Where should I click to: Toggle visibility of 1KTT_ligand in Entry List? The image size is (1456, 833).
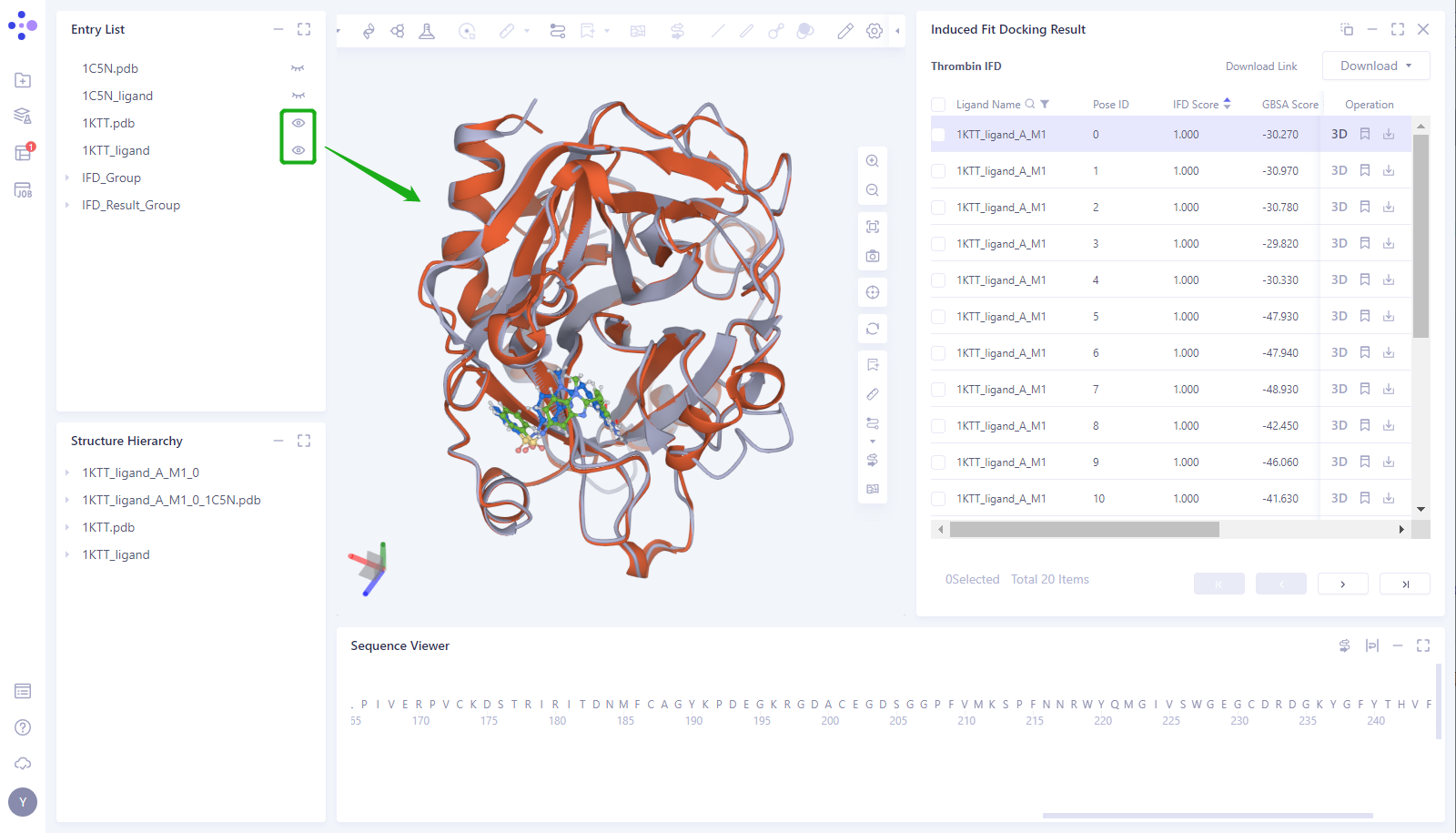(x=298, y=149)
